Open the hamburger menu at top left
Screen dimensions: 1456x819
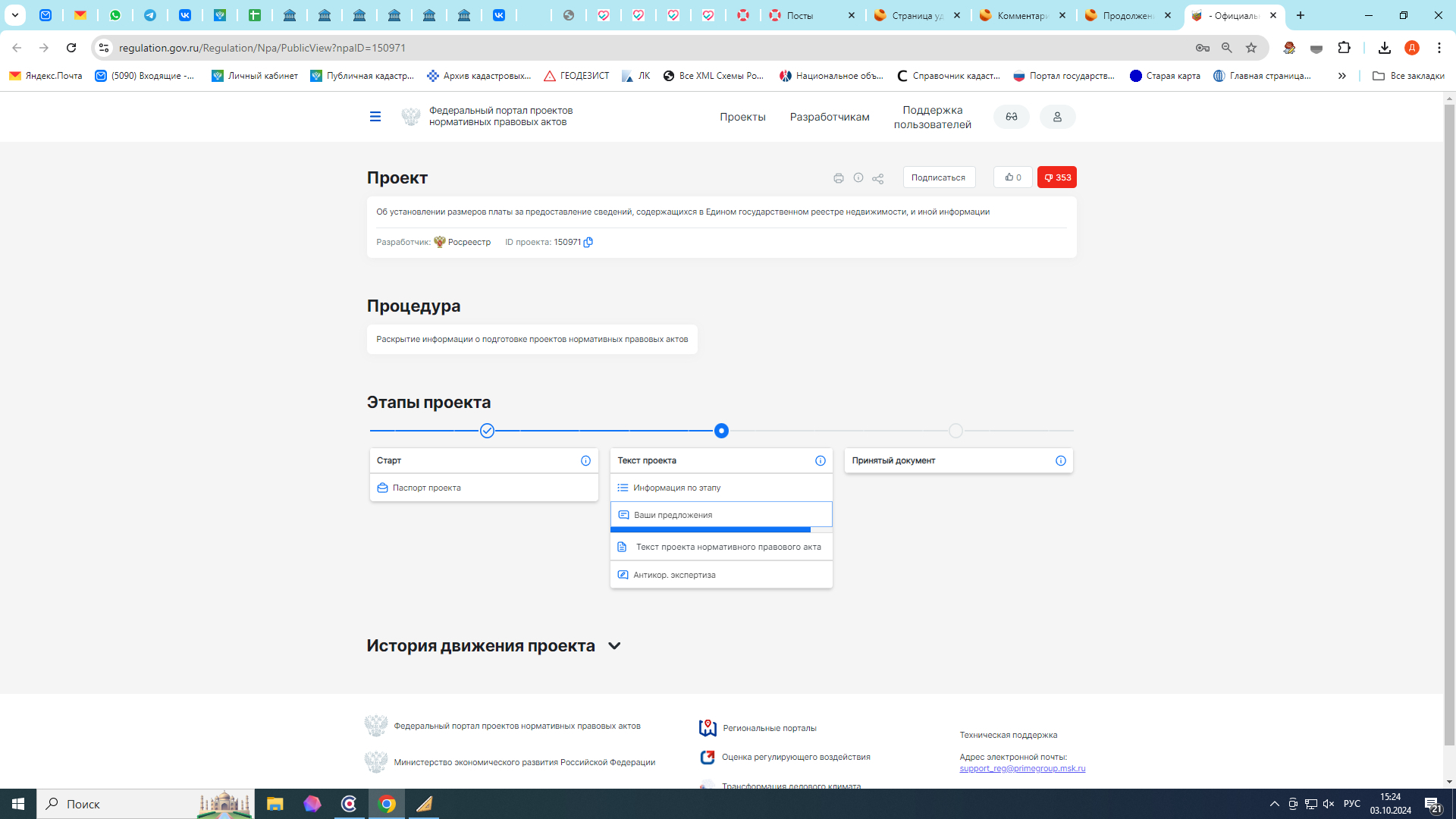point(375,117)
